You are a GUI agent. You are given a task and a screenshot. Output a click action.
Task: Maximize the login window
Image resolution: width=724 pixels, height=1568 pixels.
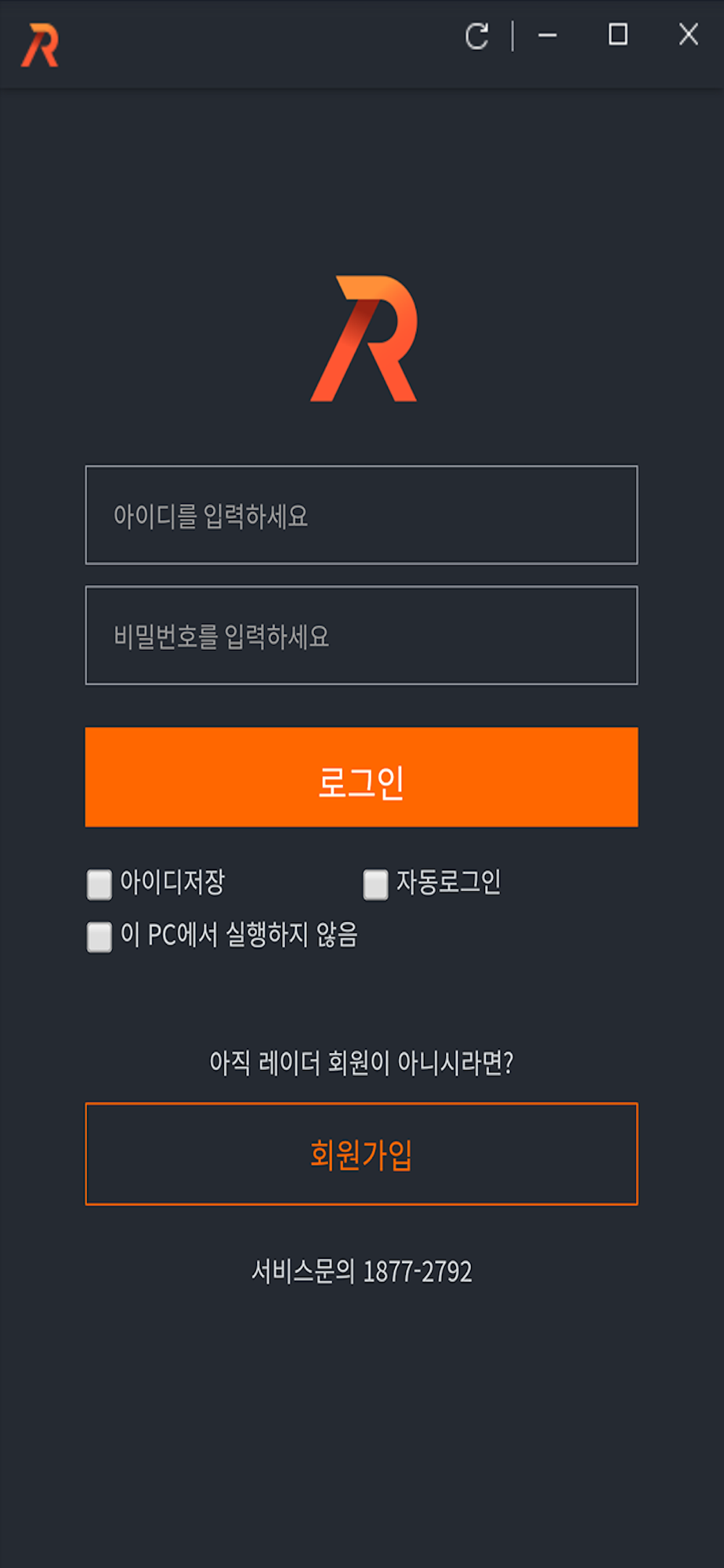click(618, 34)
